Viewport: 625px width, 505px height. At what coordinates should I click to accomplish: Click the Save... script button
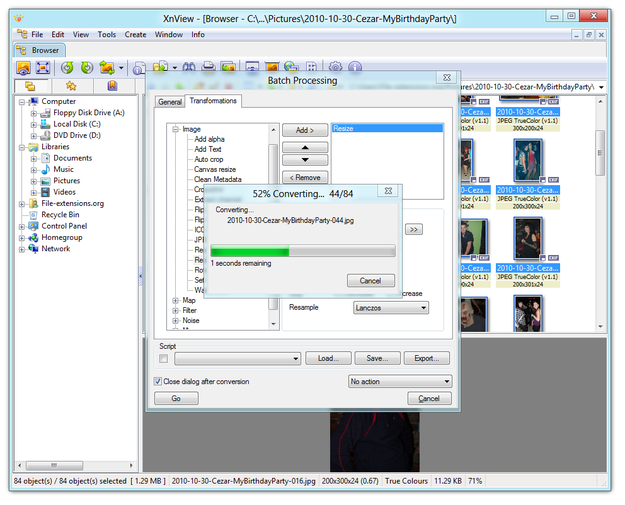click(x=377, y=358)
